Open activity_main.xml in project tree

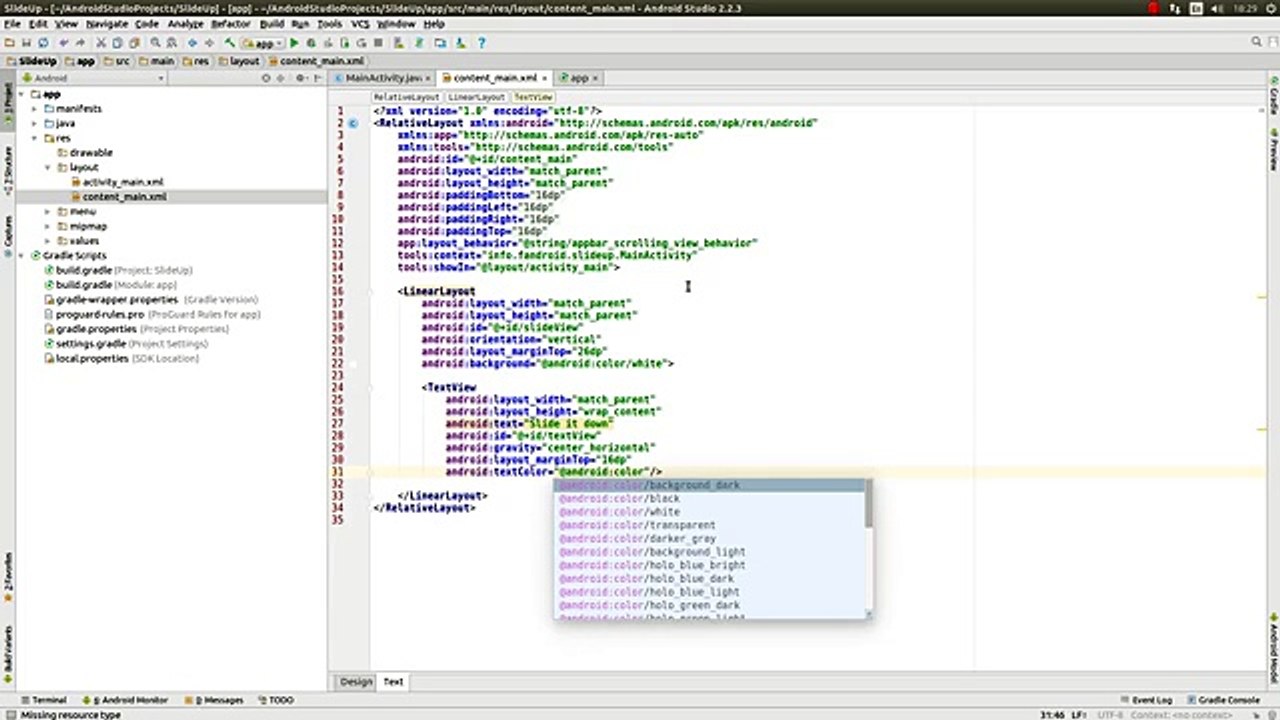(x=122, y=182)
